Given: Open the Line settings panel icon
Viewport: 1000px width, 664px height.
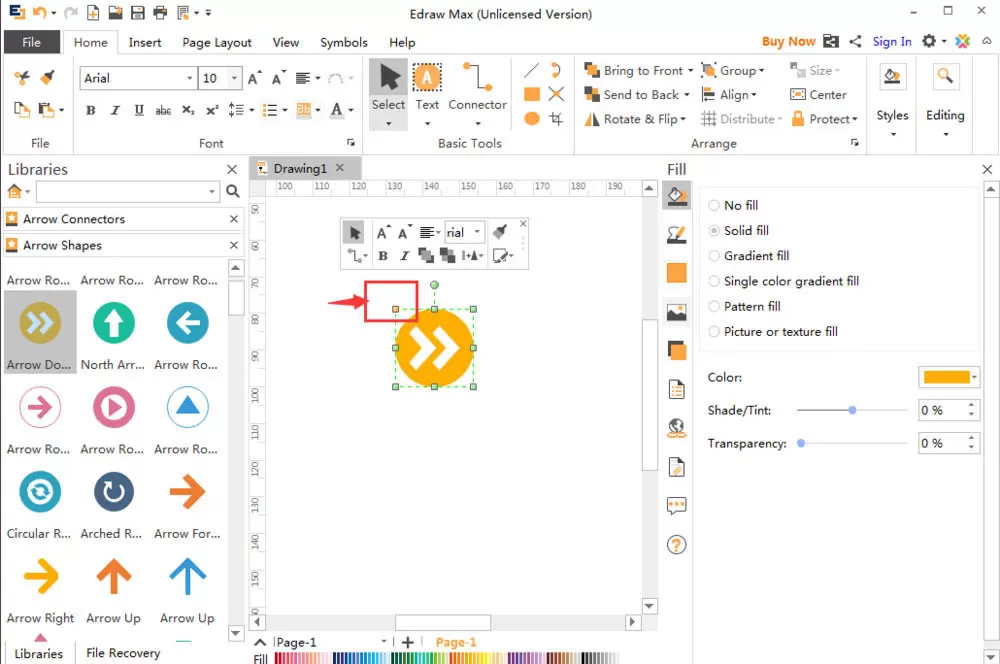Looking at the screenshot, I should point(676,234).
